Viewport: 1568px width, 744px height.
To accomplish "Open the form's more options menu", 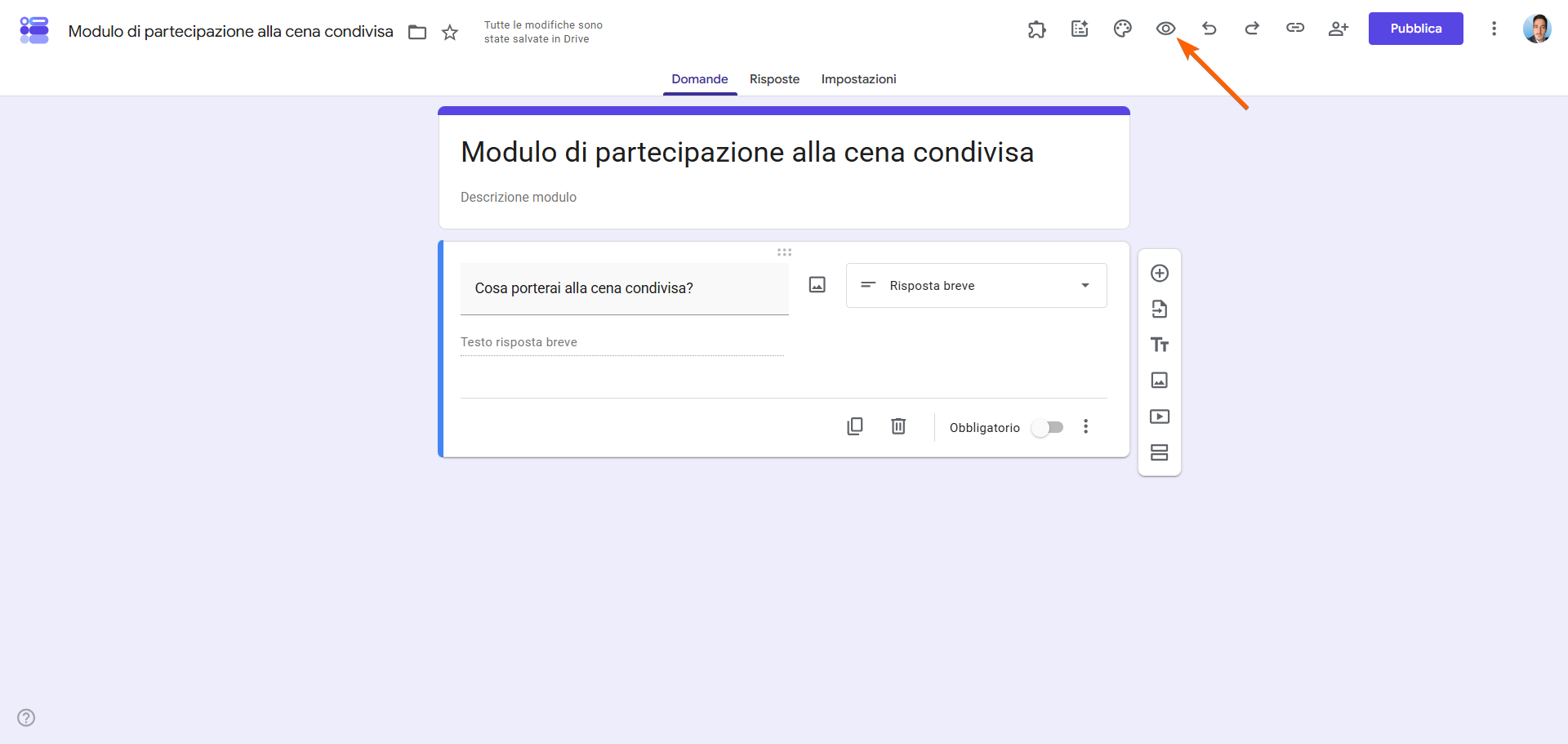I will [x=1494, y=29].
